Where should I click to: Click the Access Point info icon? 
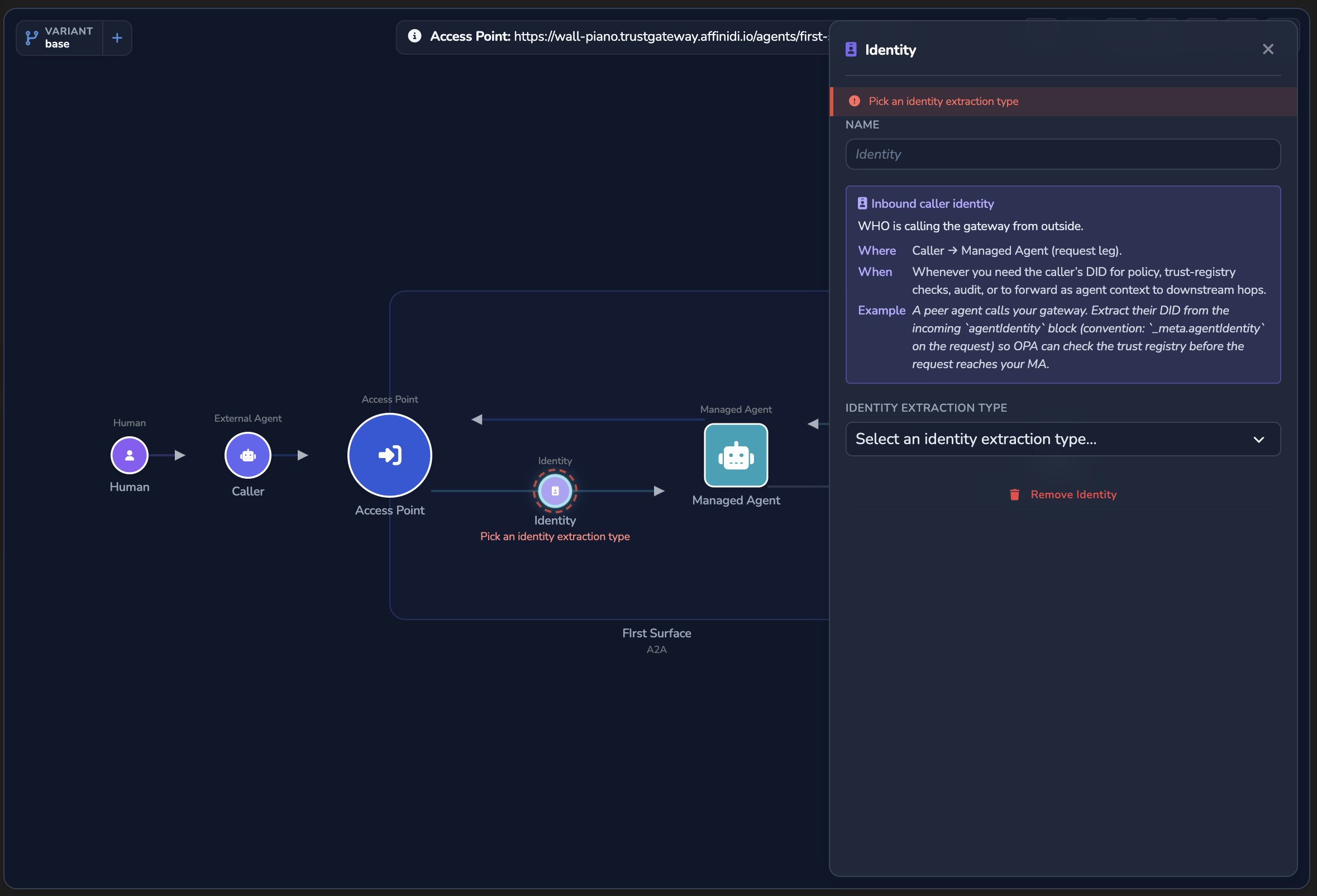[x=414, y=36]
